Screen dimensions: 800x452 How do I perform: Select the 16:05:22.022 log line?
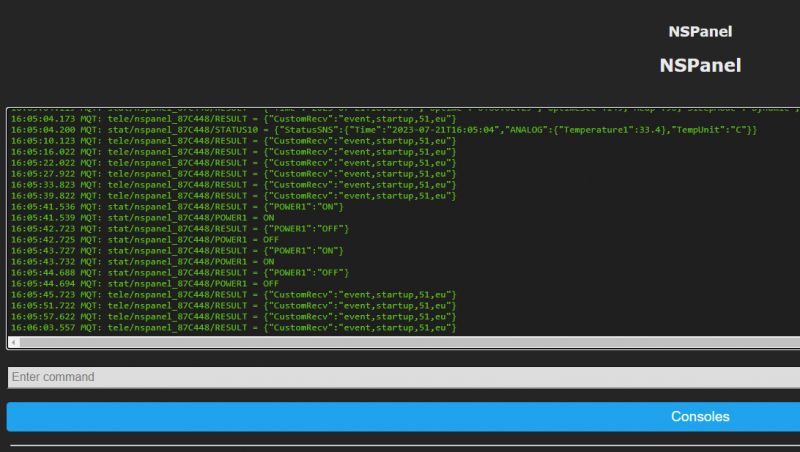click(x=234, y=163)
